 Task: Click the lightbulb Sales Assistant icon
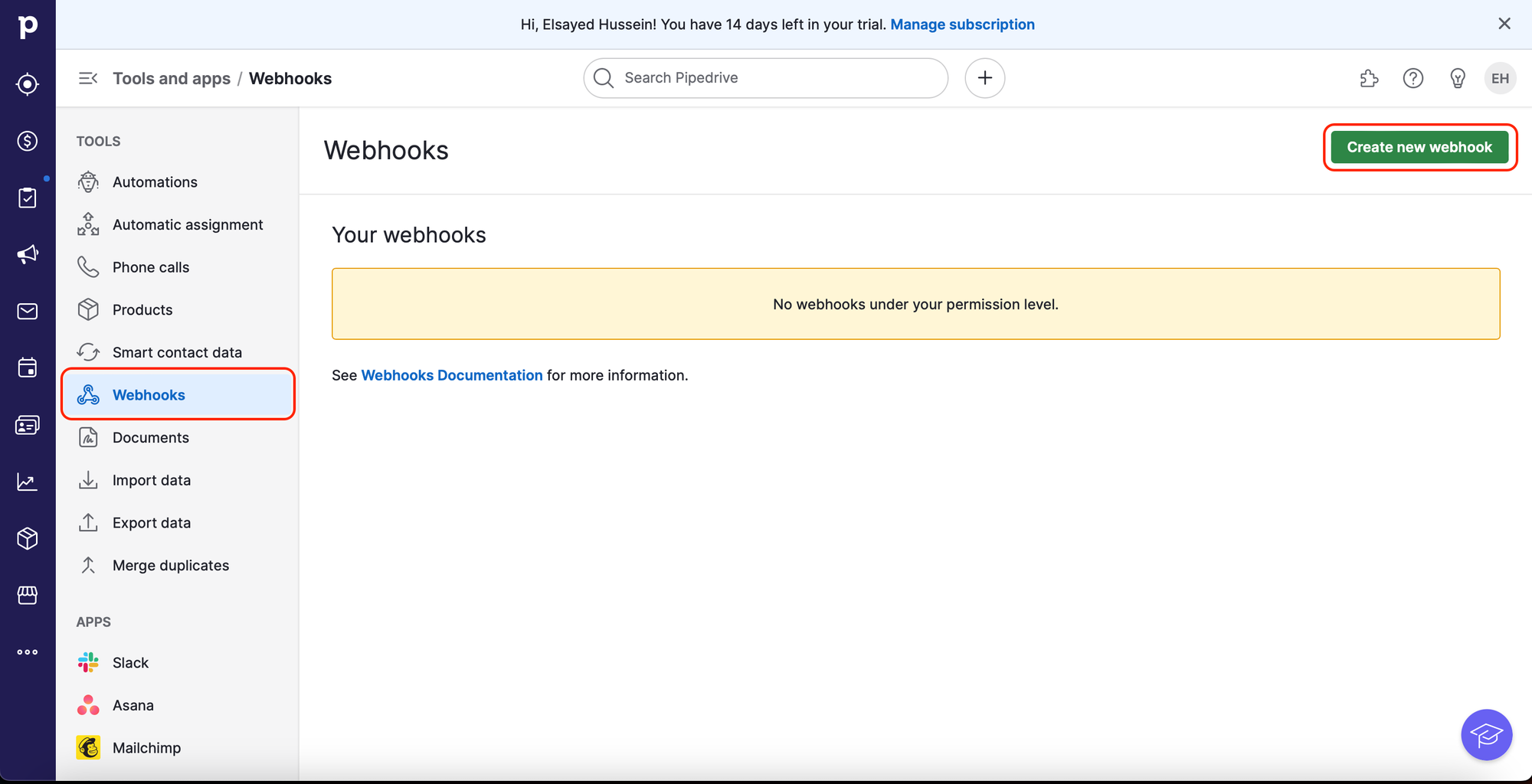click(x=1457, y=78)
